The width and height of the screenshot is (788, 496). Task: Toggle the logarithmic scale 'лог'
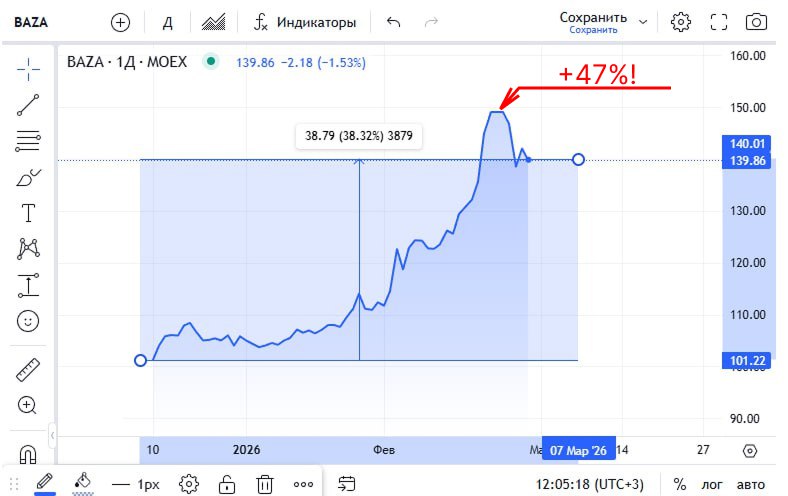point(712,484)
